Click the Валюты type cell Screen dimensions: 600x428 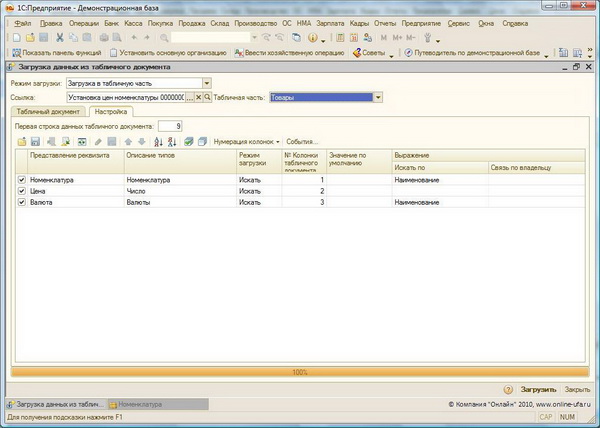pos(180,202)
